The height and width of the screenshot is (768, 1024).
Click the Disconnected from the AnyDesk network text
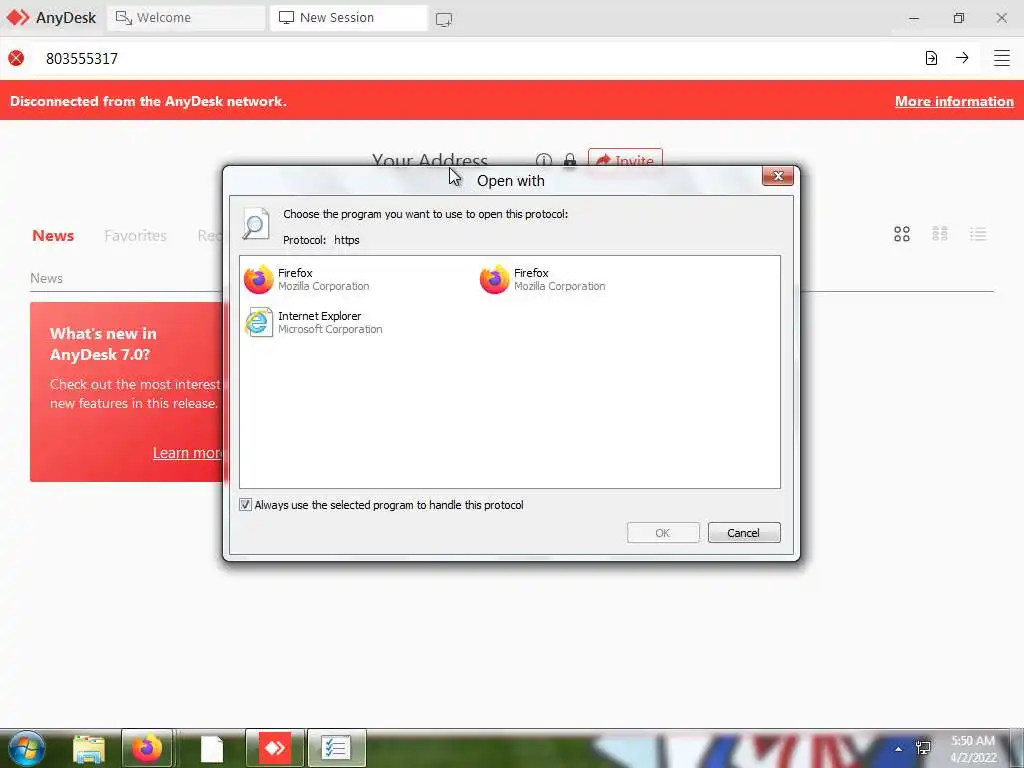coord(148,101)
